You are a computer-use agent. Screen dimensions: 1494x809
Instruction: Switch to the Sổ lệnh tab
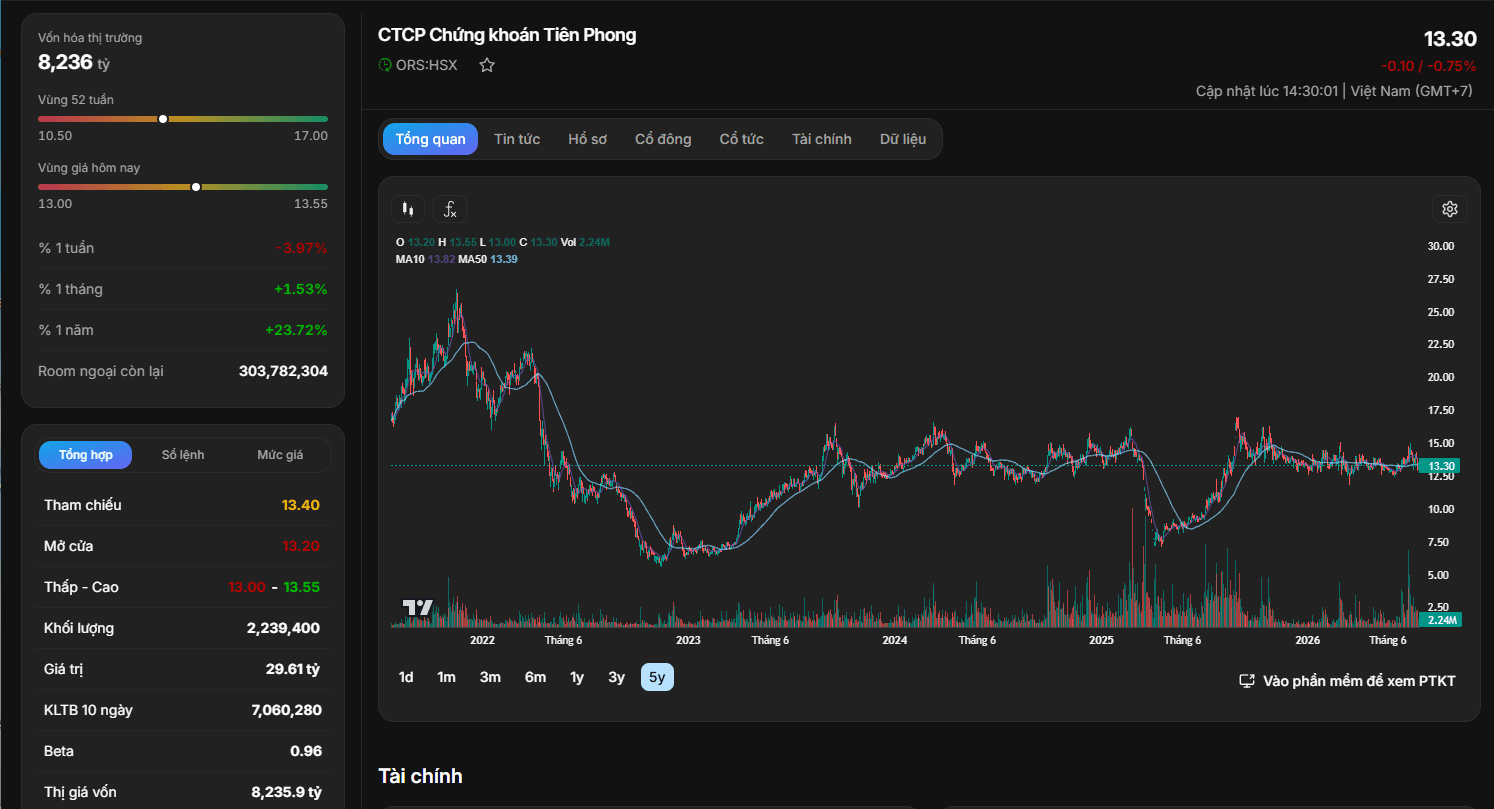[183, 455]
